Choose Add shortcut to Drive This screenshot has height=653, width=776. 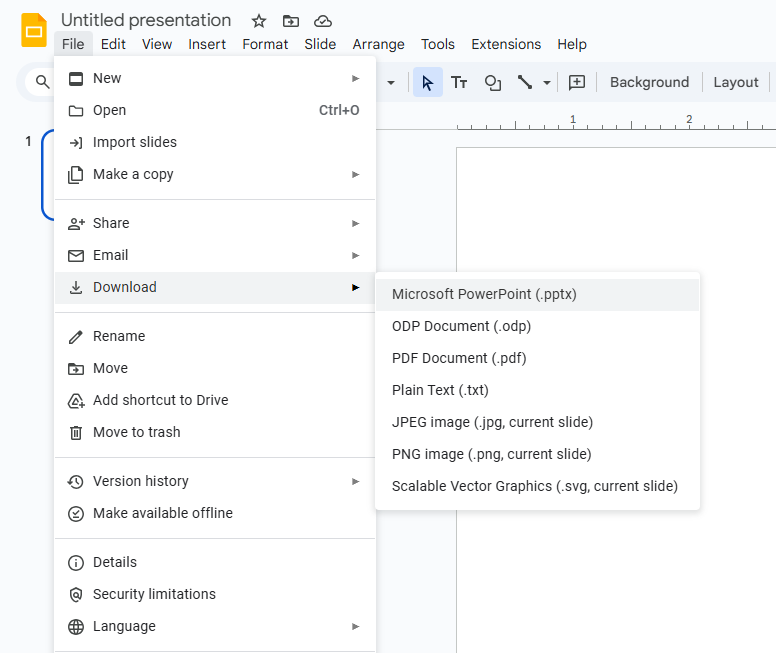pyautogui.click(x=215, y=400)
